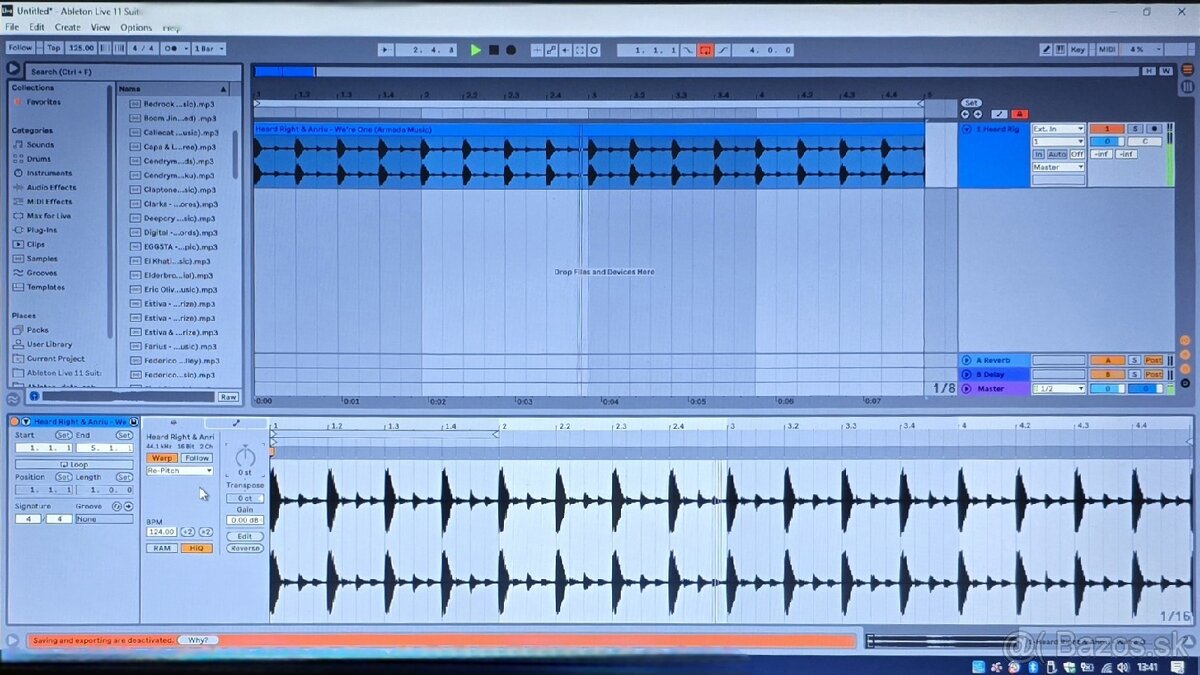This screenshot has height=675, width=1200.
Task: Click the Reverse button in clip view
Action: pos(244,548)
